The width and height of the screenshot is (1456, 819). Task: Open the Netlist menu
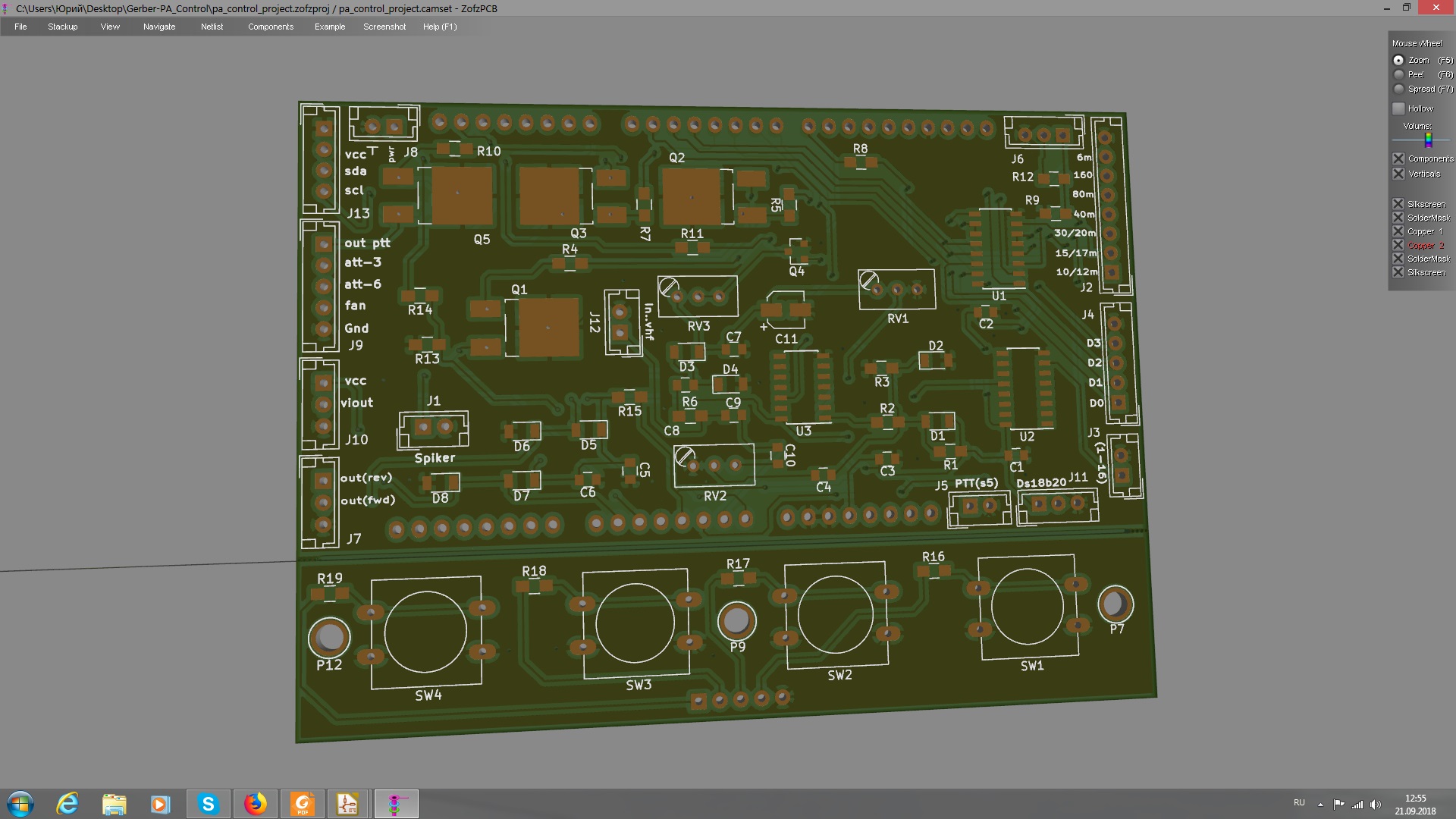(x=212, y=27)
